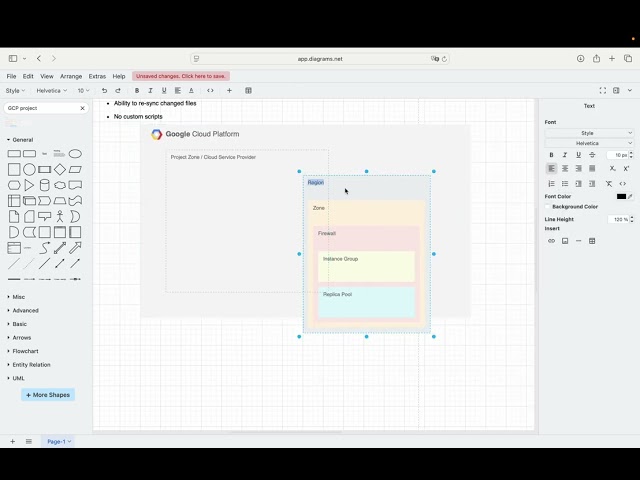Insert table from Insert section
Viewport: 640px width, 480px height.
[x=592, y=241]
